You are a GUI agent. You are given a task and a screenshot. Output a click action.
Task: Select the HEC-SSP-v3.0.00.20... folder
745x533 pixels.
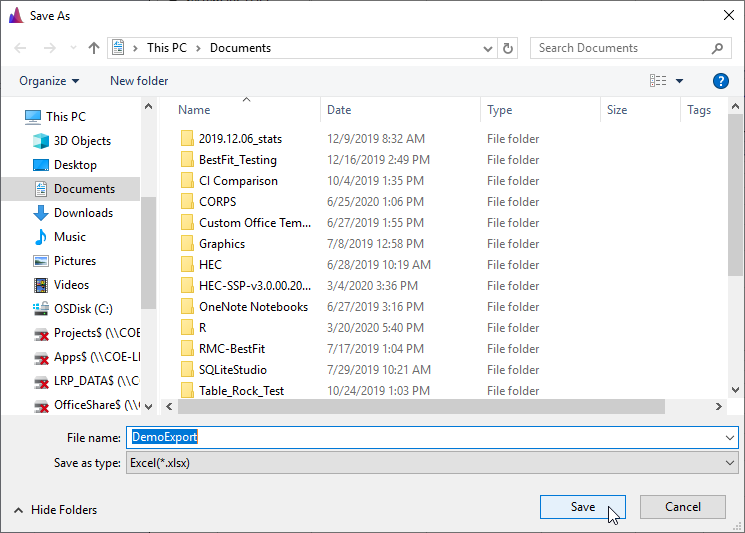point(246,286)
